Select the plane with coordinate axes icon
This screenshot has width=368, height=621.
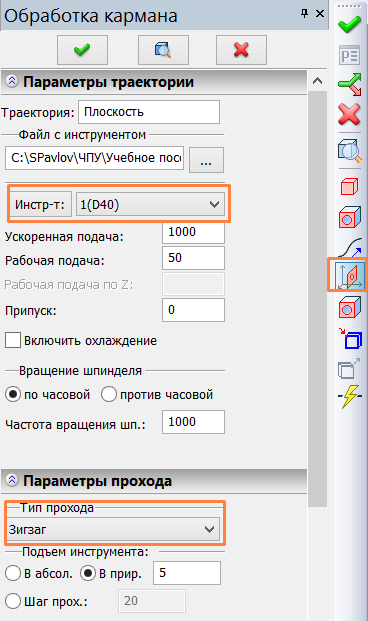[x=349, y=275]
